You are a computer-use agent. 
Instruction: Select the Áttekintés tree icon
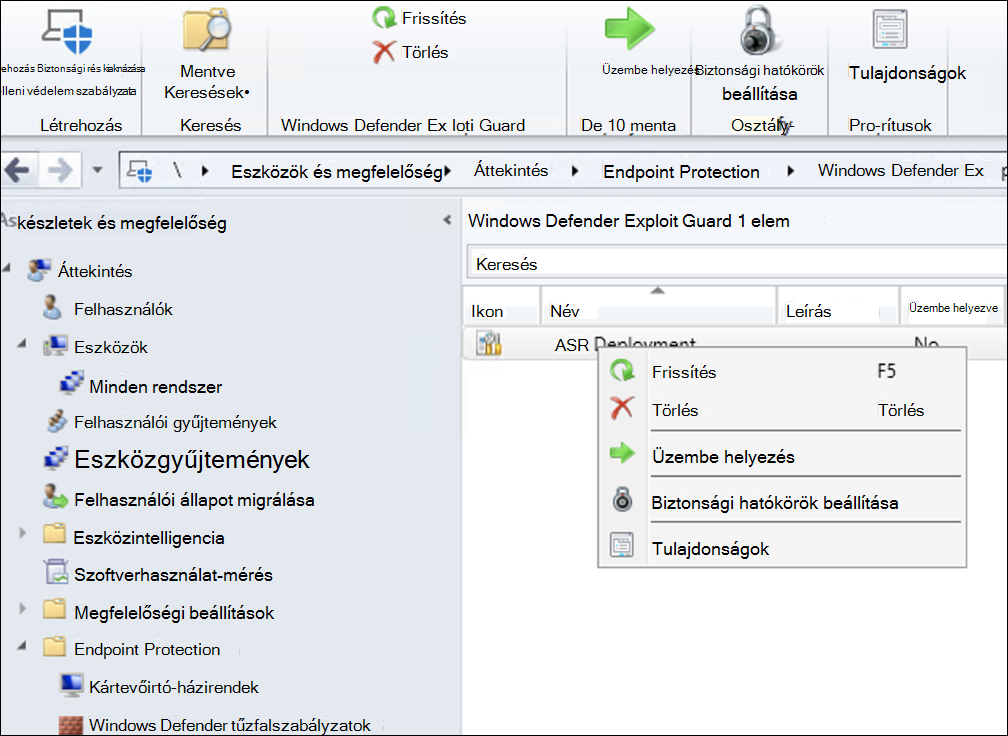click(39, 270)
